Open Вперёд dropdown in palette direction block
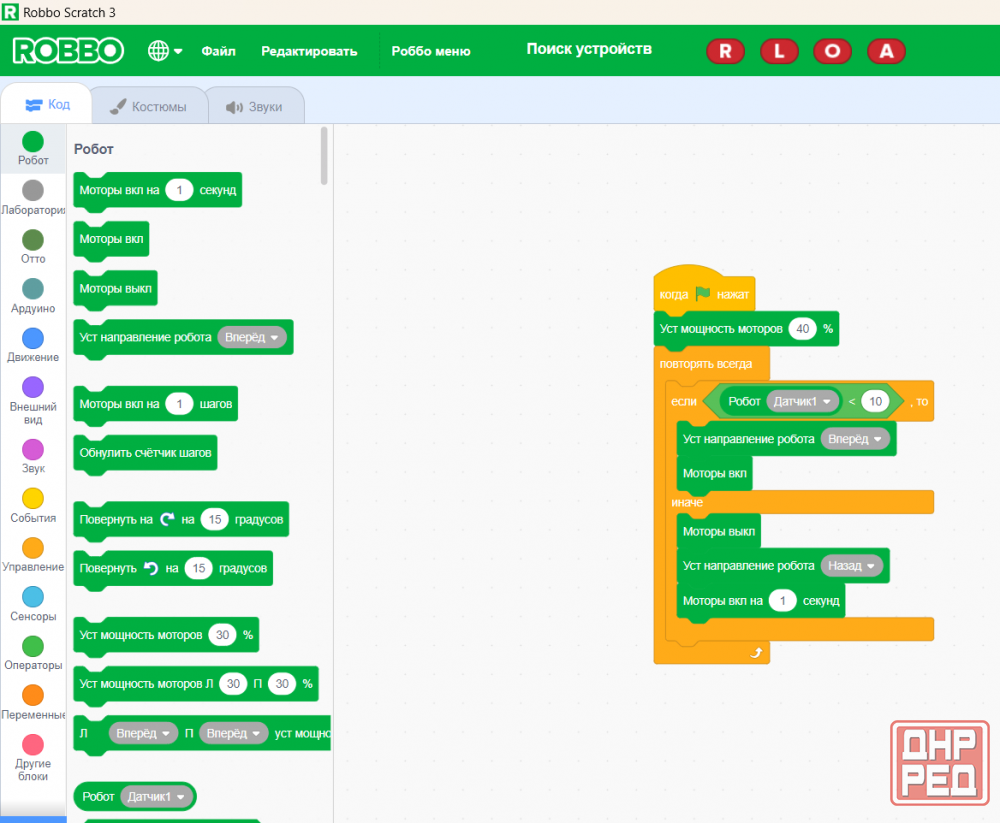Image resolution: width=1000 pixels, height=823 pixels. click(251, 337)
